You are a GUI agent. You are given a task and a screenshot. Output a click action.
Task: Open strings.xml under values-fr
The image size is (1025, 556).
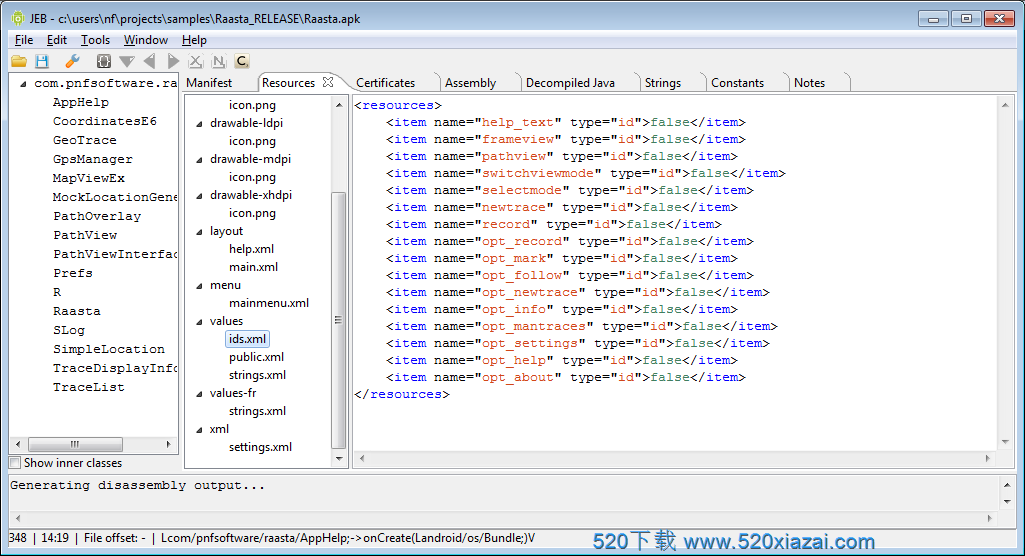[257, 411]
